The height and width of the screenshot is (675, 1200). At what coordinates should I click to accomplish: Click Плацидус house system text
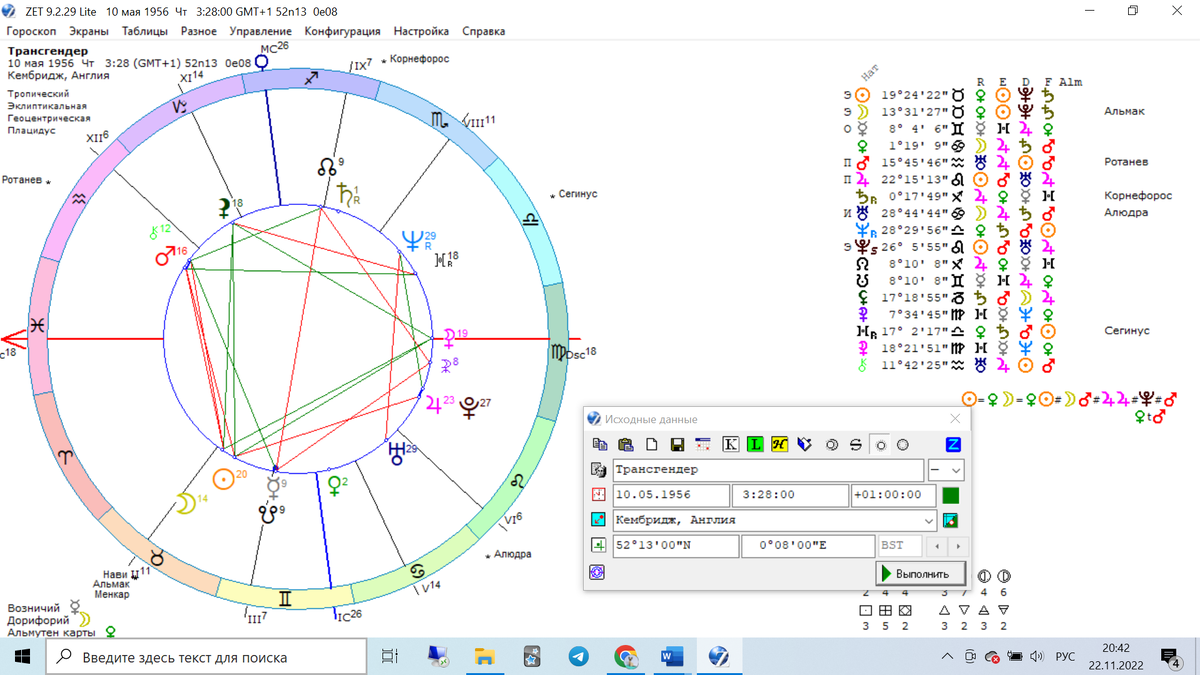click(32, 130)
